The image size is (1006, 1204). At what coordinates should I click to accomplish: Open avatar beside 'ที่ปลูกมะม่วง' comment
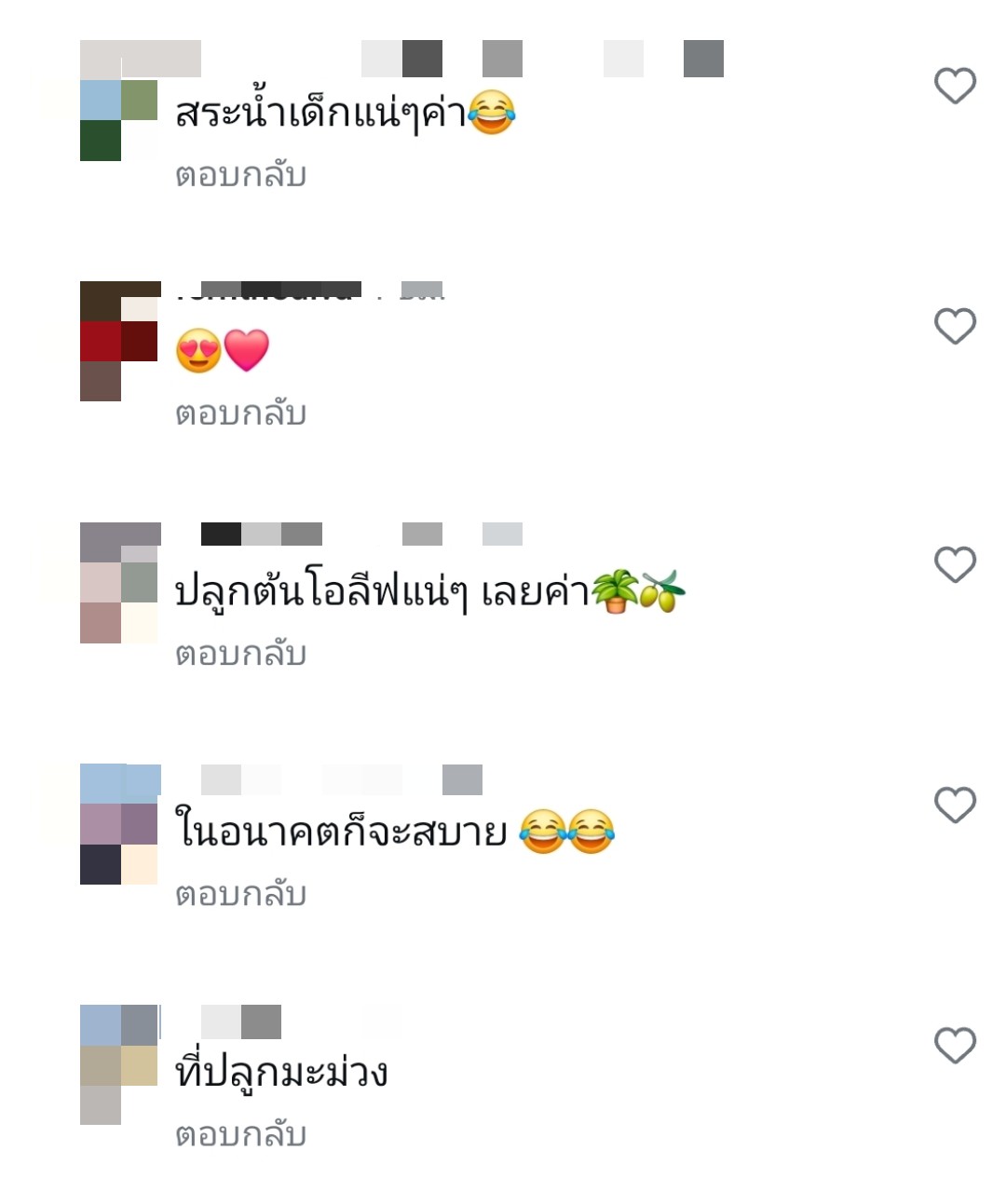pyautogui.click(x=119, y=1064)
